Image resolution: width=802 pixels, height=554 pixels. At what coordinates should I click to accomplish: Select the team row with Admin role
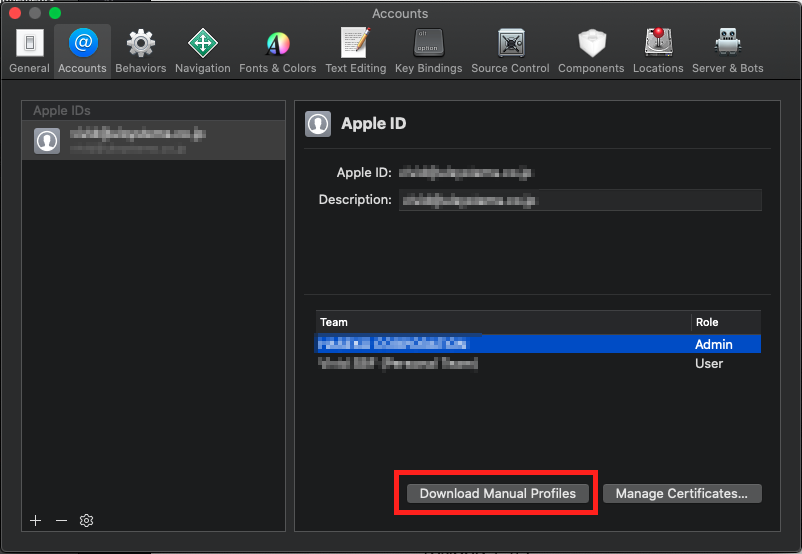[x=538, y=344]
